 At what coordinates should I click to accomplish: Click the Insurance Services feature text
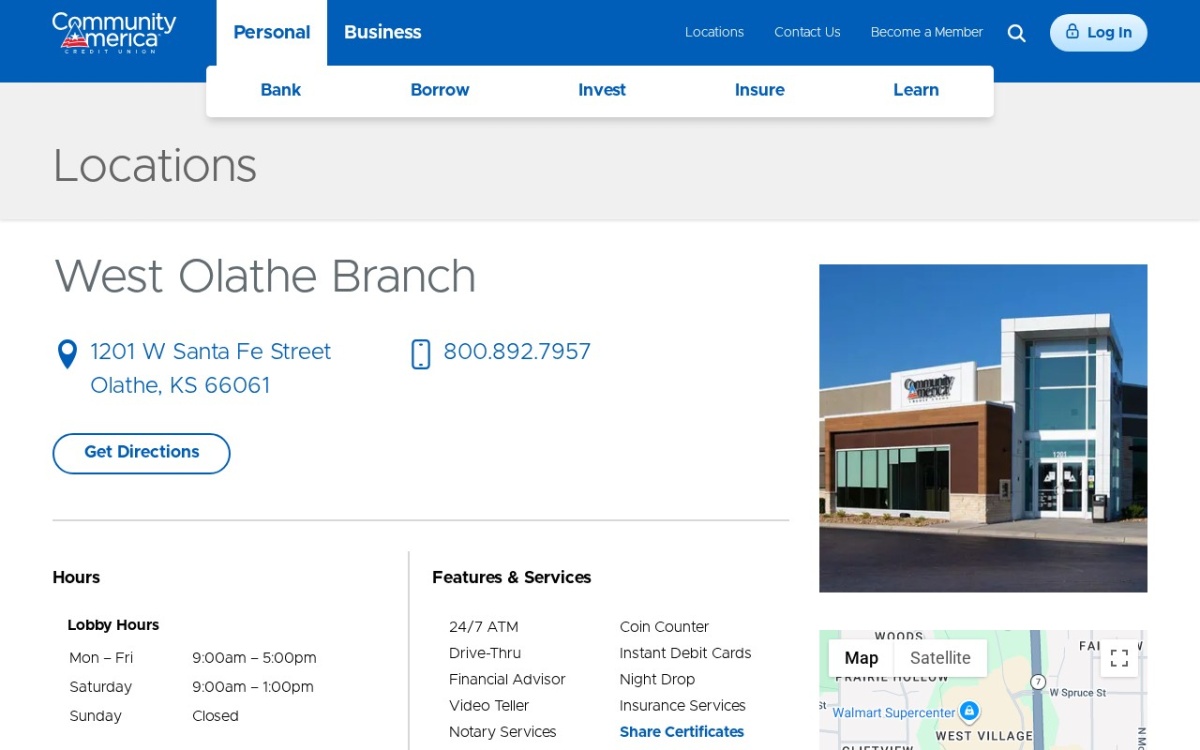click(x=683, y=706)
